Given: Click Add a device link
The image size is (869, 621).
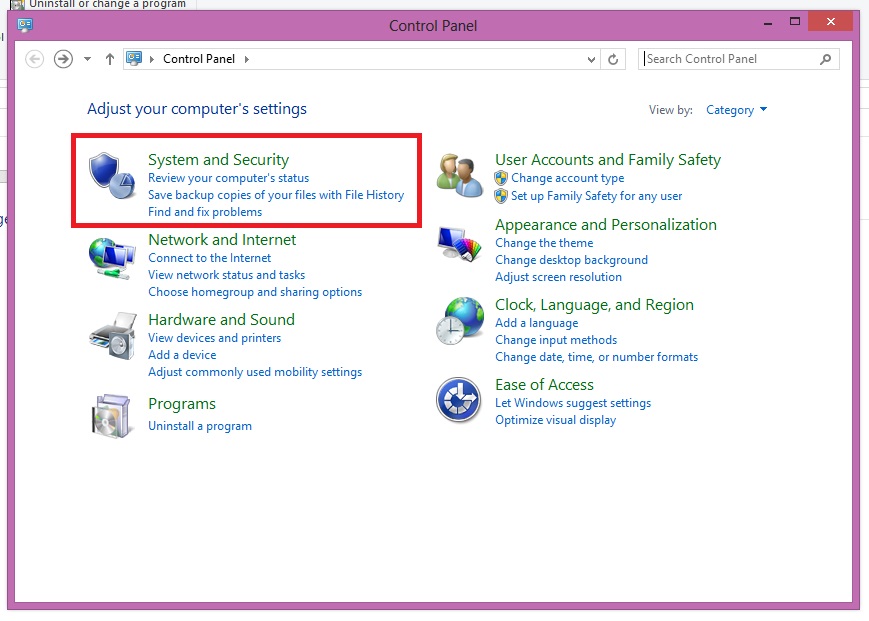Looking at the screenshot, I should 182,355.
